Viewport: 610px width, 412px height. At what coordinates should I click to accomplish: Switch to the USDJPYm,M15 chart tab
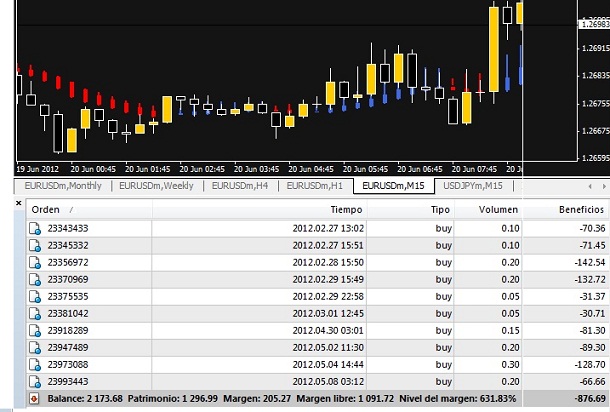pyautogui.click(x=472, y=185)
